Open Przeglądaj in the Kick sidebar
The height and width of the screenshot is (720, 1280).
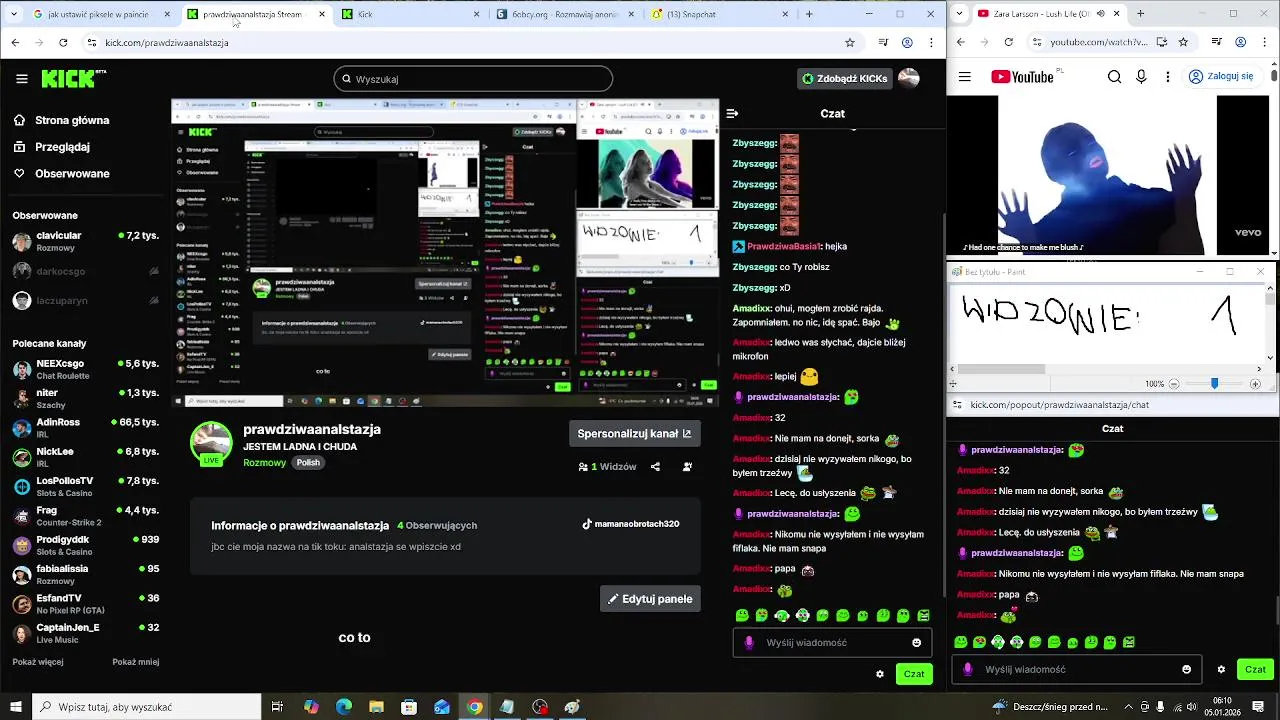pos(51,147)
